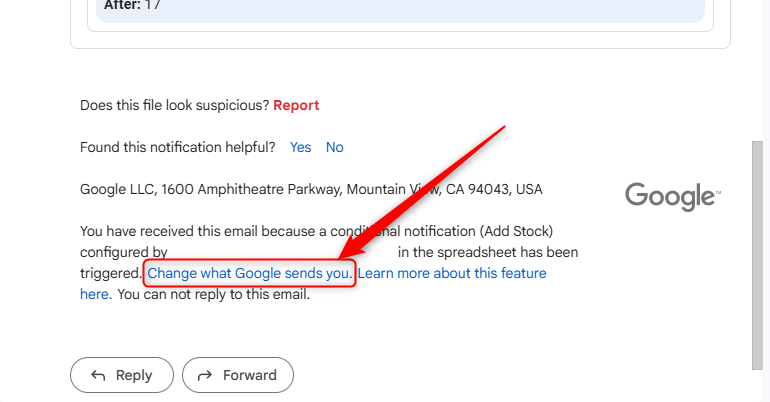Viewport: 770px width, 402px height.
Task: Click the 'here.' link text
Action: tap(96, 294)
